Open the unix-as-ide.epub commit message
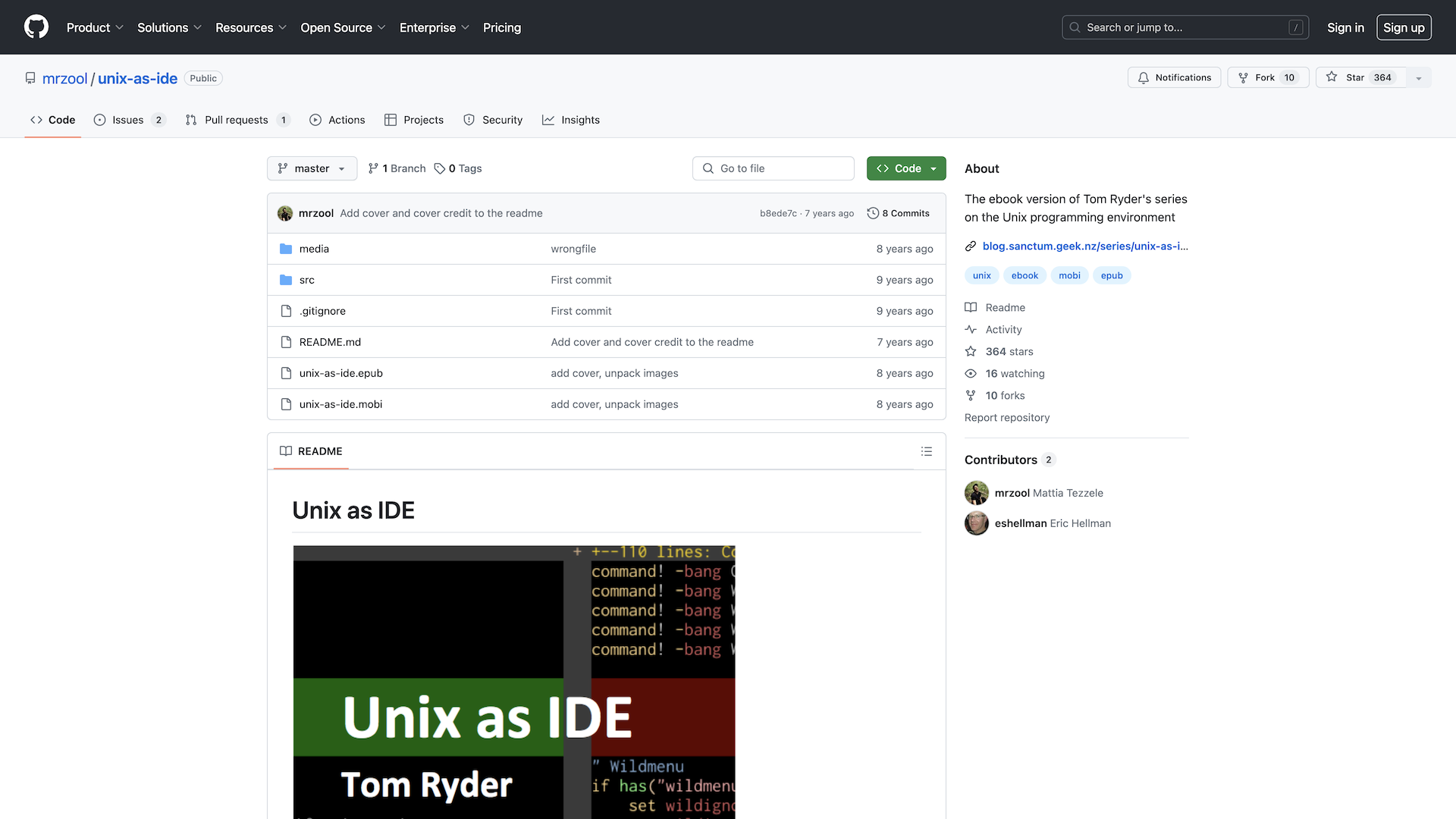Viewport: 1456px width, 819px height. click(614, 373)
